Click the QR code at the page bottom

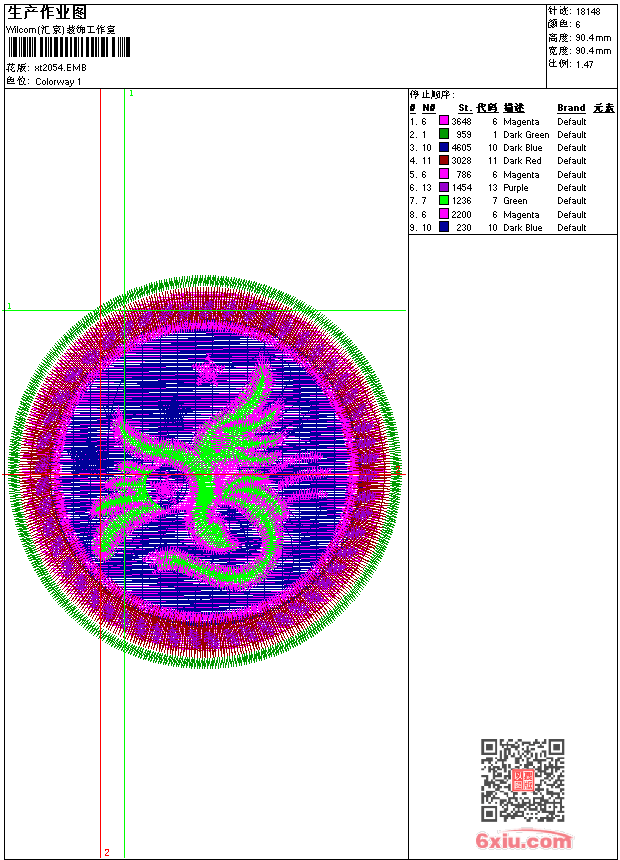[523, 780]
